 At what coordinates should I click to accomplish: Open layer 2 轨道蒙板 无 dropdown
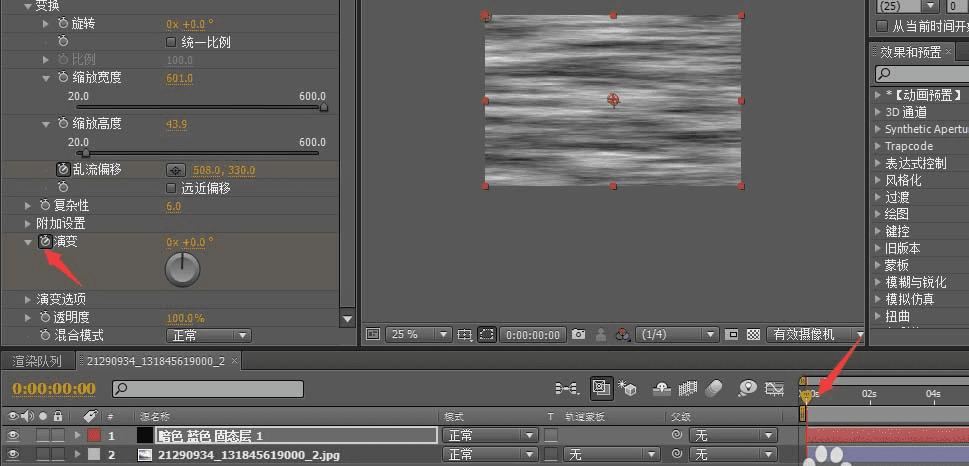coord(611,455)
